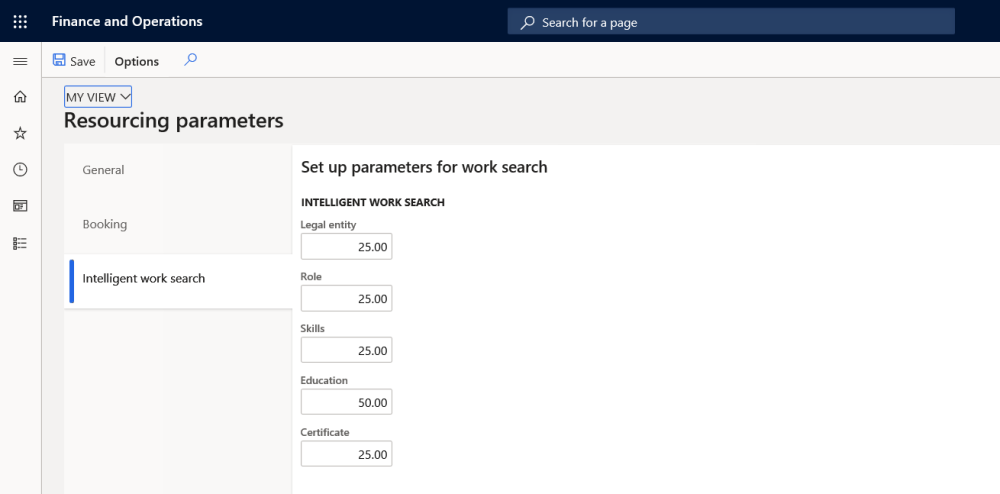1000x494 pixels.
Task: Click the Education value field
Action: 346,402
